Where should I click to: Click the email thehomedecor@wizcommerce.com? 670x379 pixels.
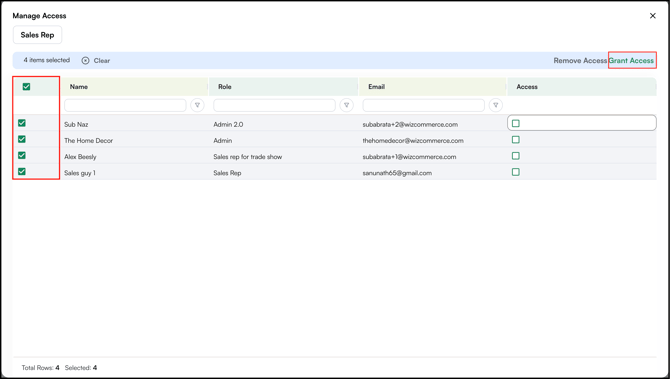(413, 141)
